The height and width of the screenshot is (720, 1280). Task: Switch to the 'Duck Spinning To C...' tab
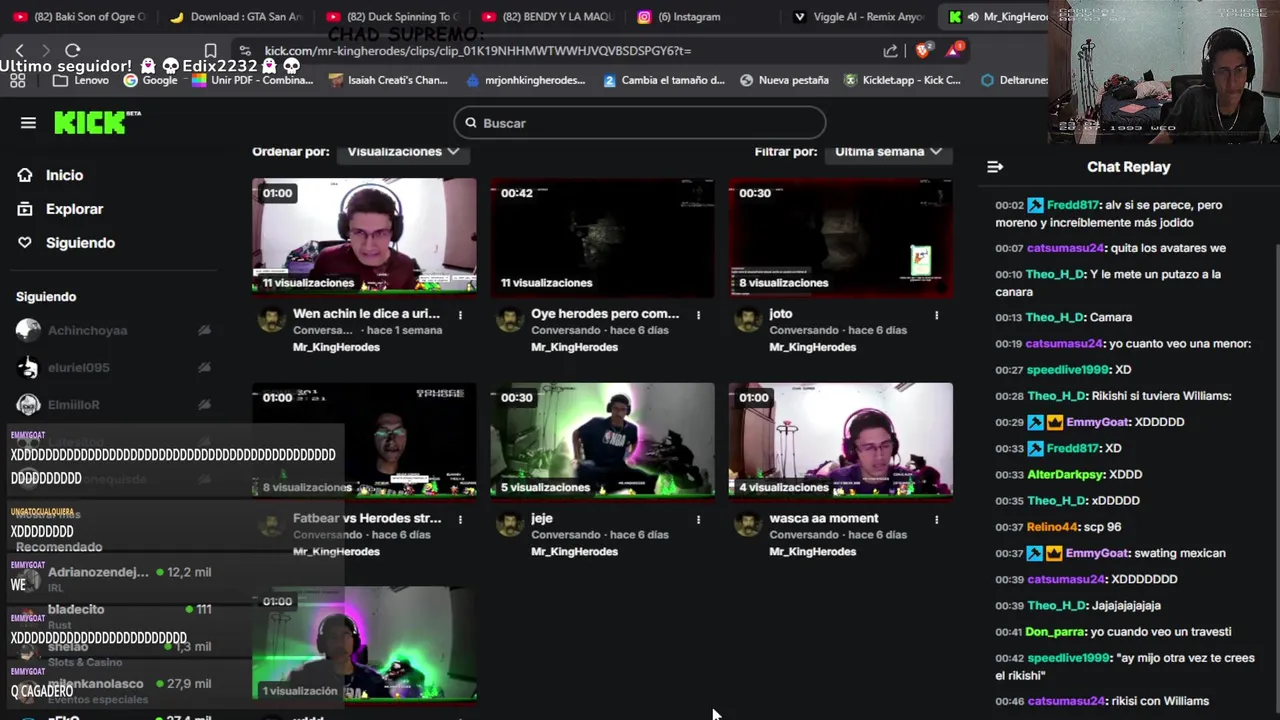(392, 17)
